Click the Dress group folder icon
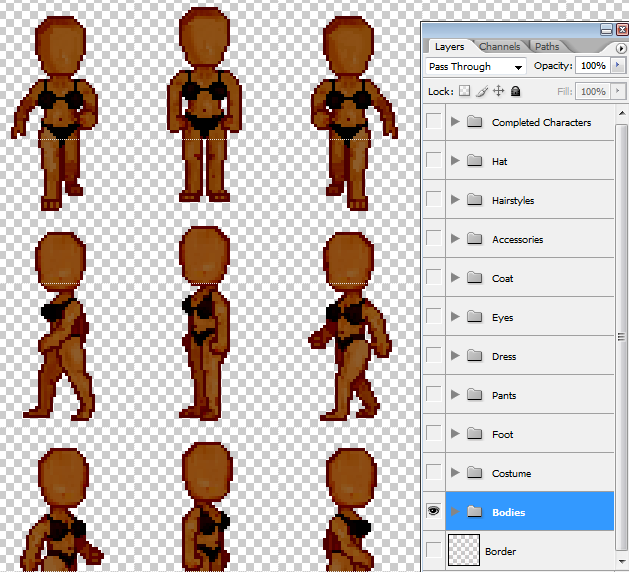Image resolution: width=629 pixels, height=572 pixels. [475, 356]
